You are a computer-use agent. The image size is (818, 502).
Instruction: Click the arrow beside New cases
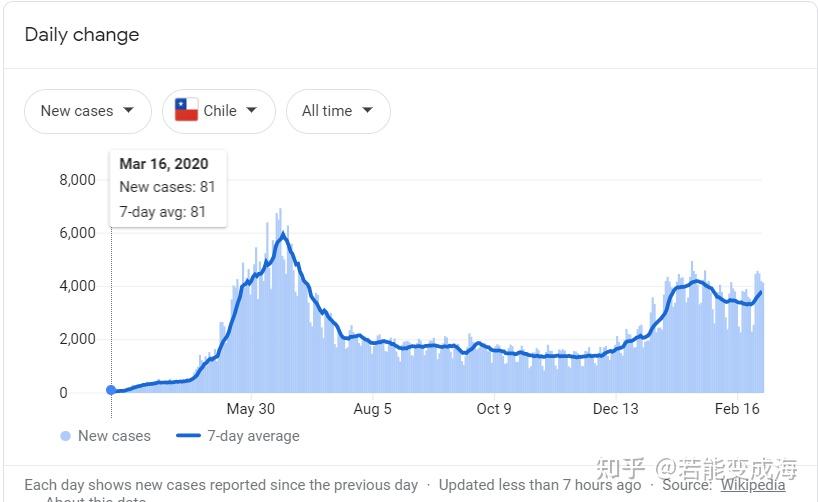tap(128, 110)
